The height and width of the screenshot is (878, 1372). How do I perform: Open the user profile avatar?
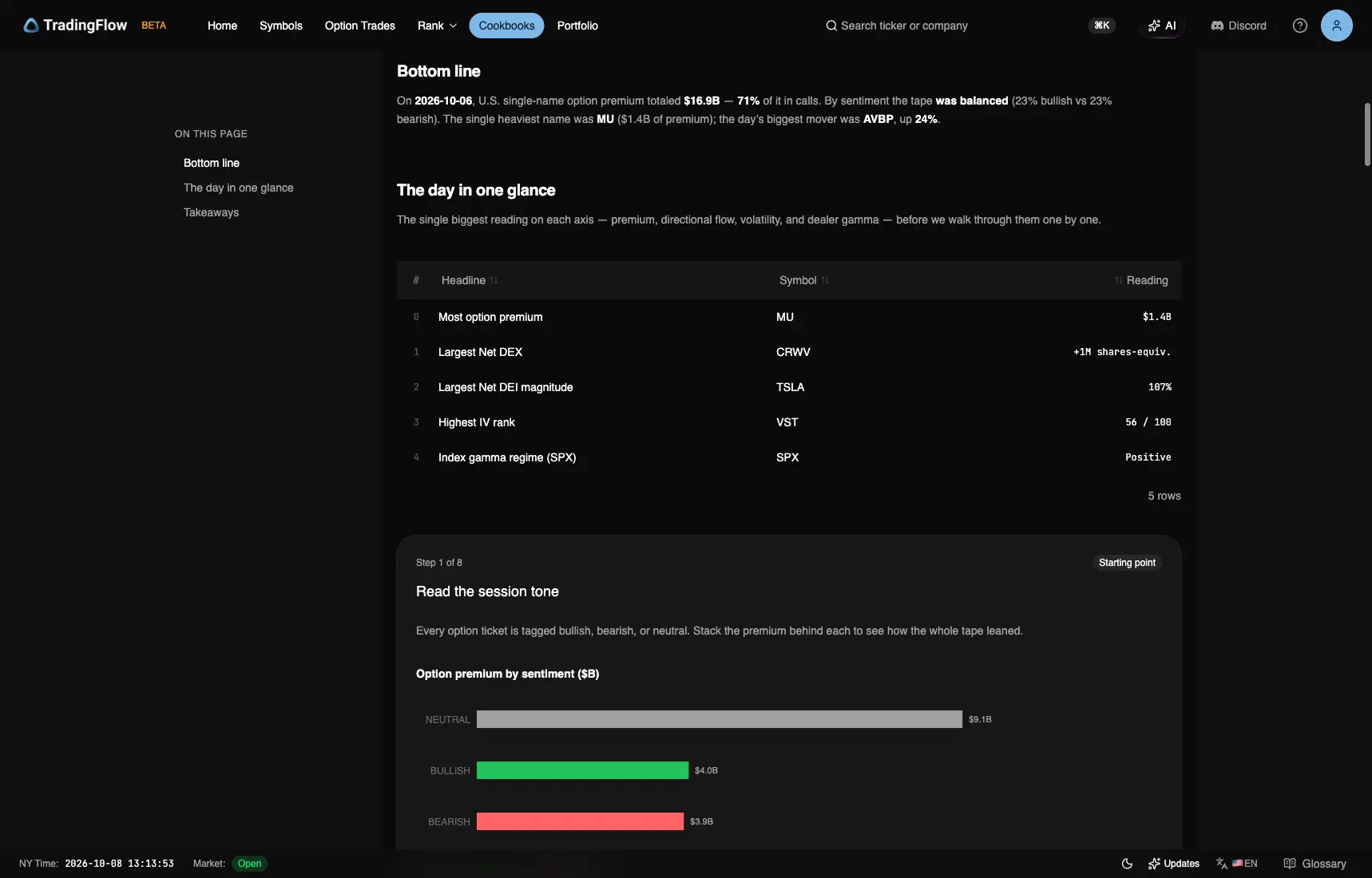coord(1336,26)
